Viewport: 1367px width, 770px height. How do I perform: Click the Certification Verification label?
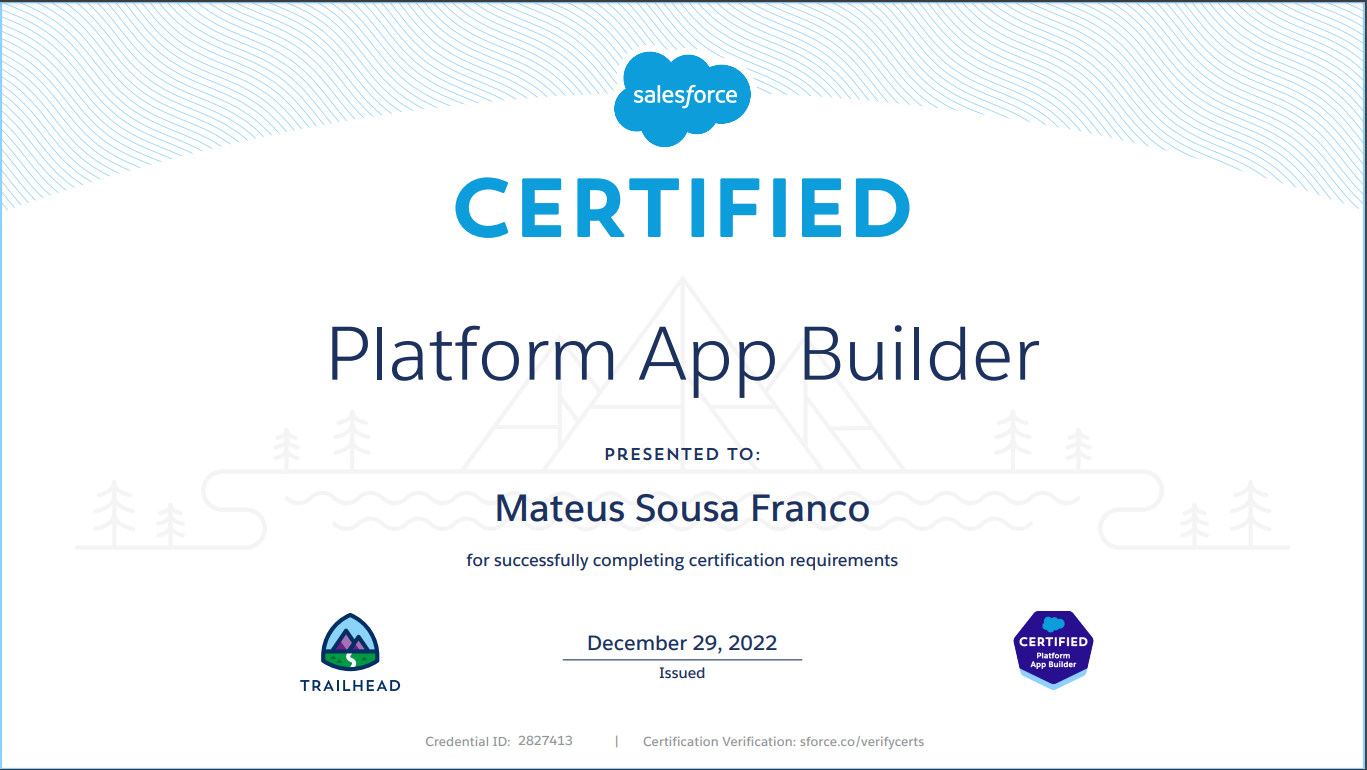[719, 741]
